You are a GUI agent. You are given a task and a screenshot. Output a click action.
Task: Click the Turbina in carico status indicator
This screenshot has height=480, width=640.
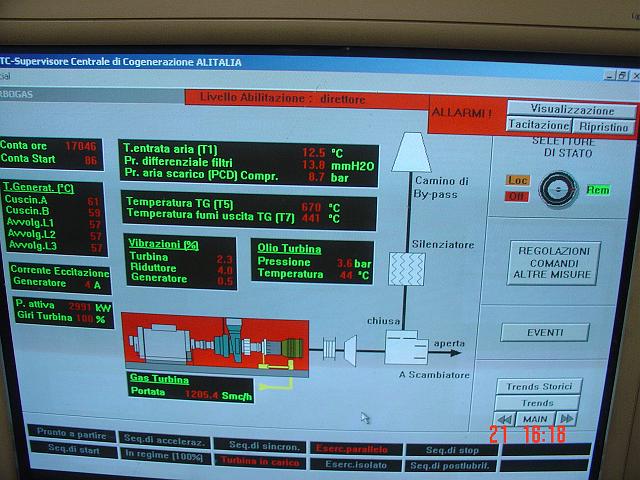pyautogui.click(x=260, y=462)
